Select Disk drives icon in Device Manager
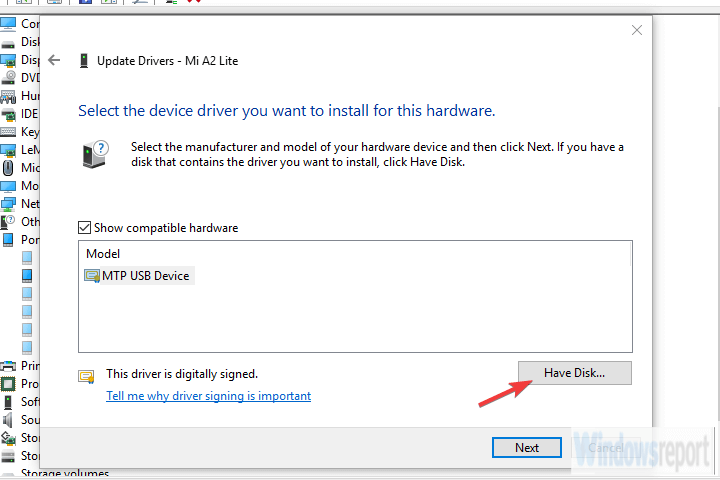The image size is (720, 480). 8,44
